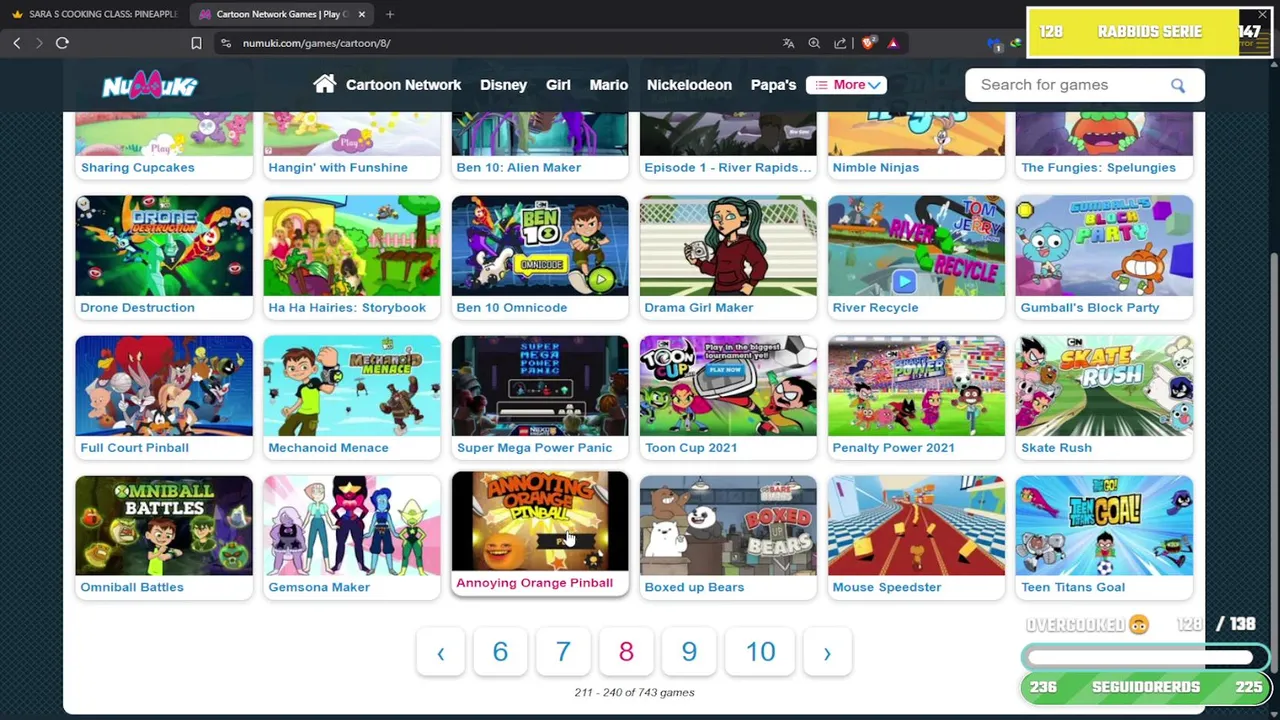This screenshot has height=720, width=1280.
Task: Click the Hangin' with Funshine link
Action: (338, 167)
